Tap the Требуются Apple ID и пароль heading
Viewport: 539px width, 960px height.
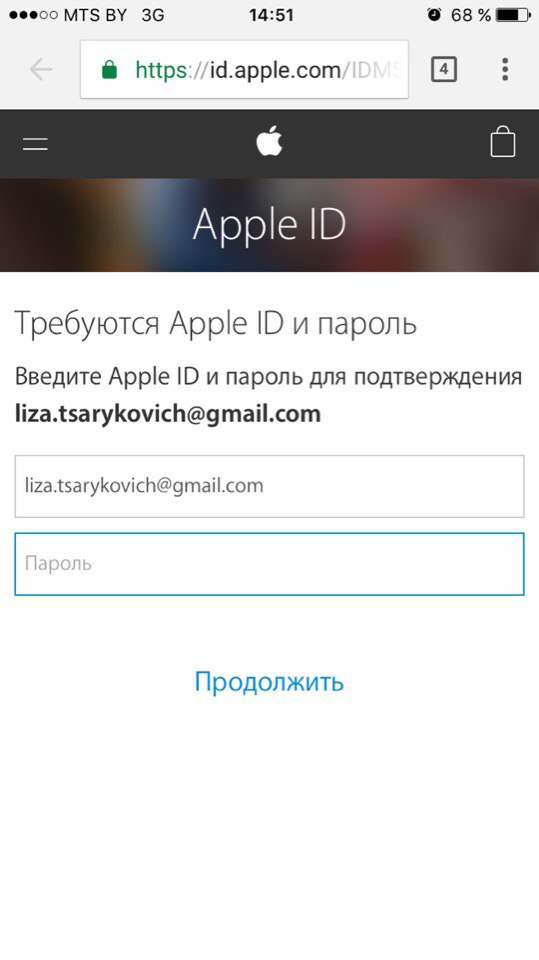tap(216, 323)
